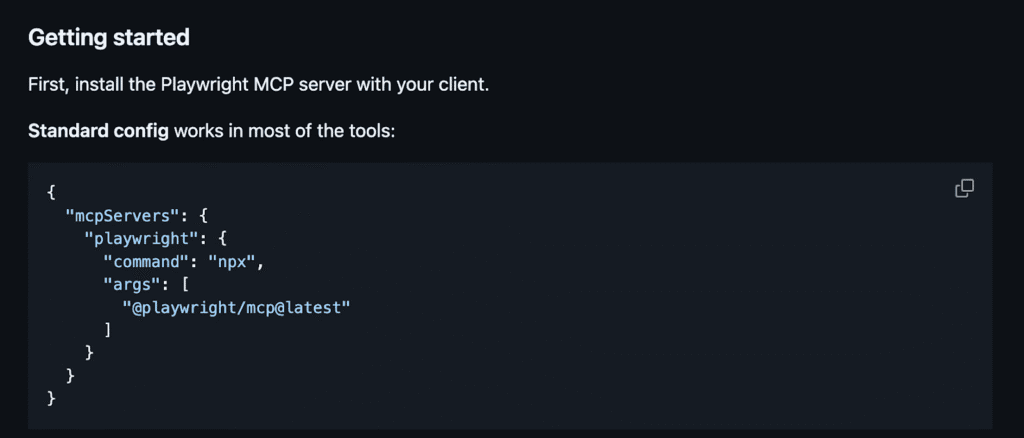Click the closing square bracket of args array
The width and height of the screenshot is (1024, 438).
[x=108, y=330]
